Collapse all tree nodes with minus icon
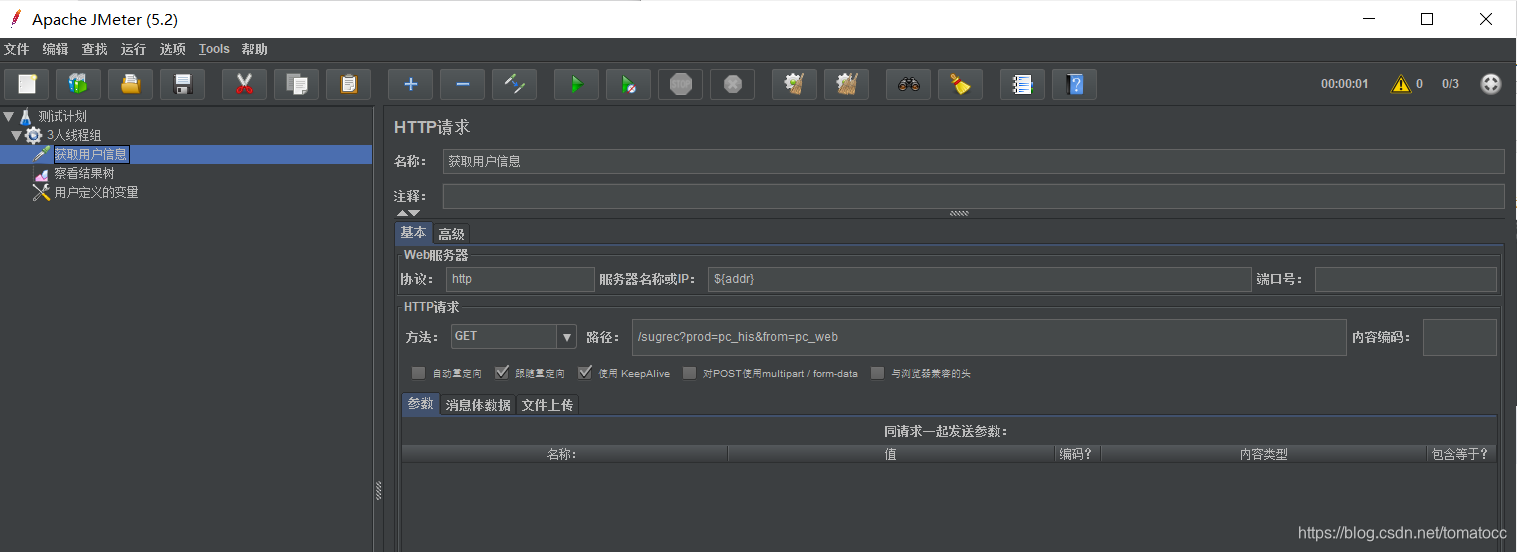 coord(462,84)
